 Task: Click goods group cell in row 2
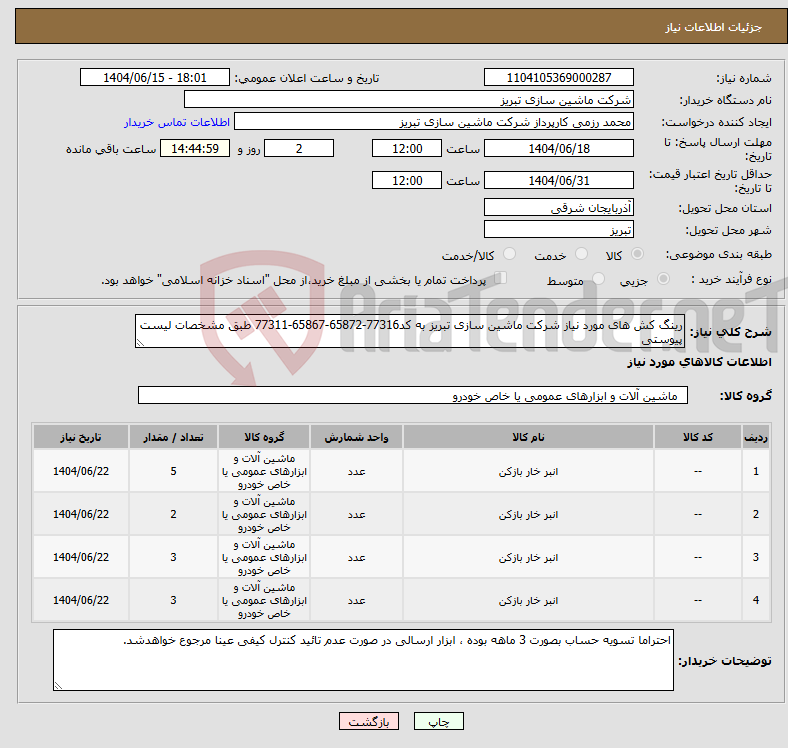[264, 514]
